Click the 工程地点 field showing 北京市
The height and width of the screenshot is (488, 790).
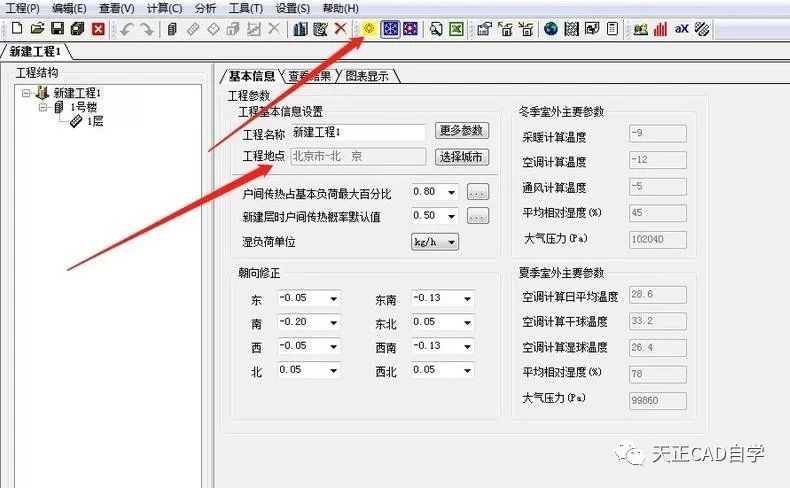coord(358,157)
